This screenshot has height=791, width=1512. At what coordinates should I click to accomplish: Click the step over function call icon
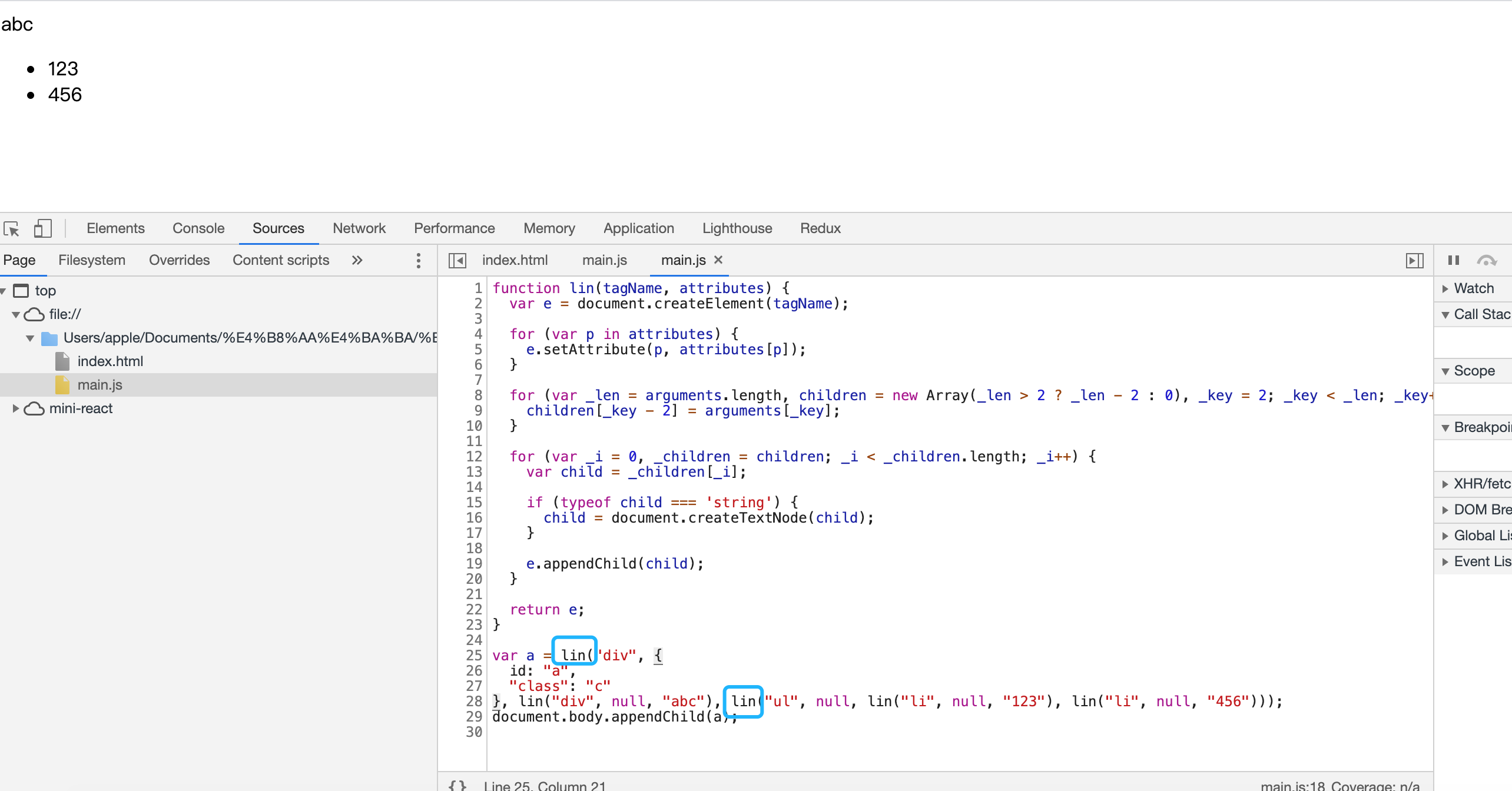[x=1486, y=260]
